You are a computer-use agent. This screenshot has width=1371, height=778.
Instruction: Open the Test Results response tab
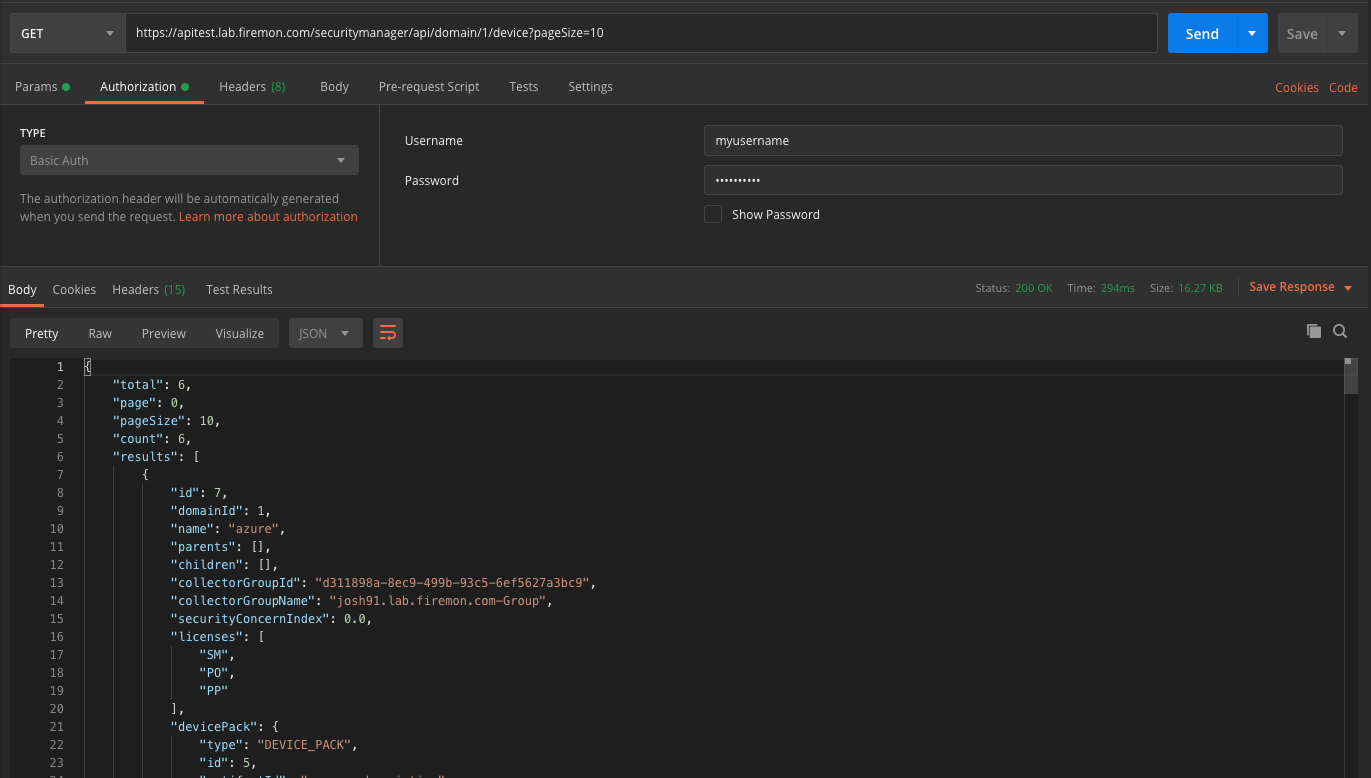[239, 289]
